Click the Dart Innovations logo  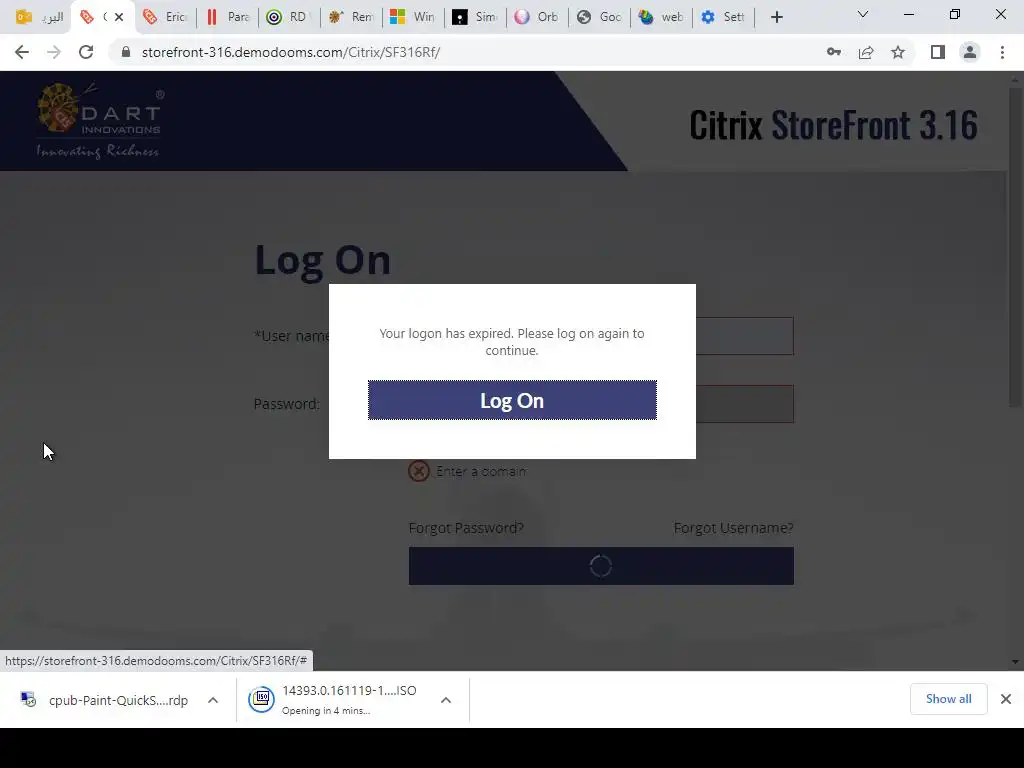(x=99, y=121)
